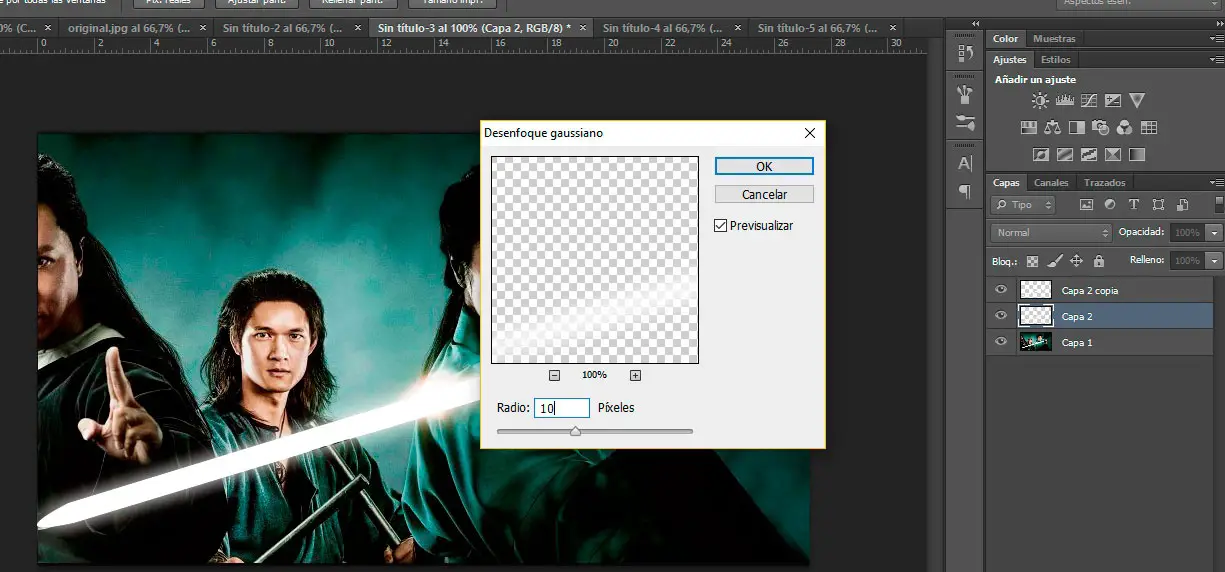This screenshot has height=572, width=1225.
Task: Uncheck the Previsualizar checkbox
Action: point(721,226)
